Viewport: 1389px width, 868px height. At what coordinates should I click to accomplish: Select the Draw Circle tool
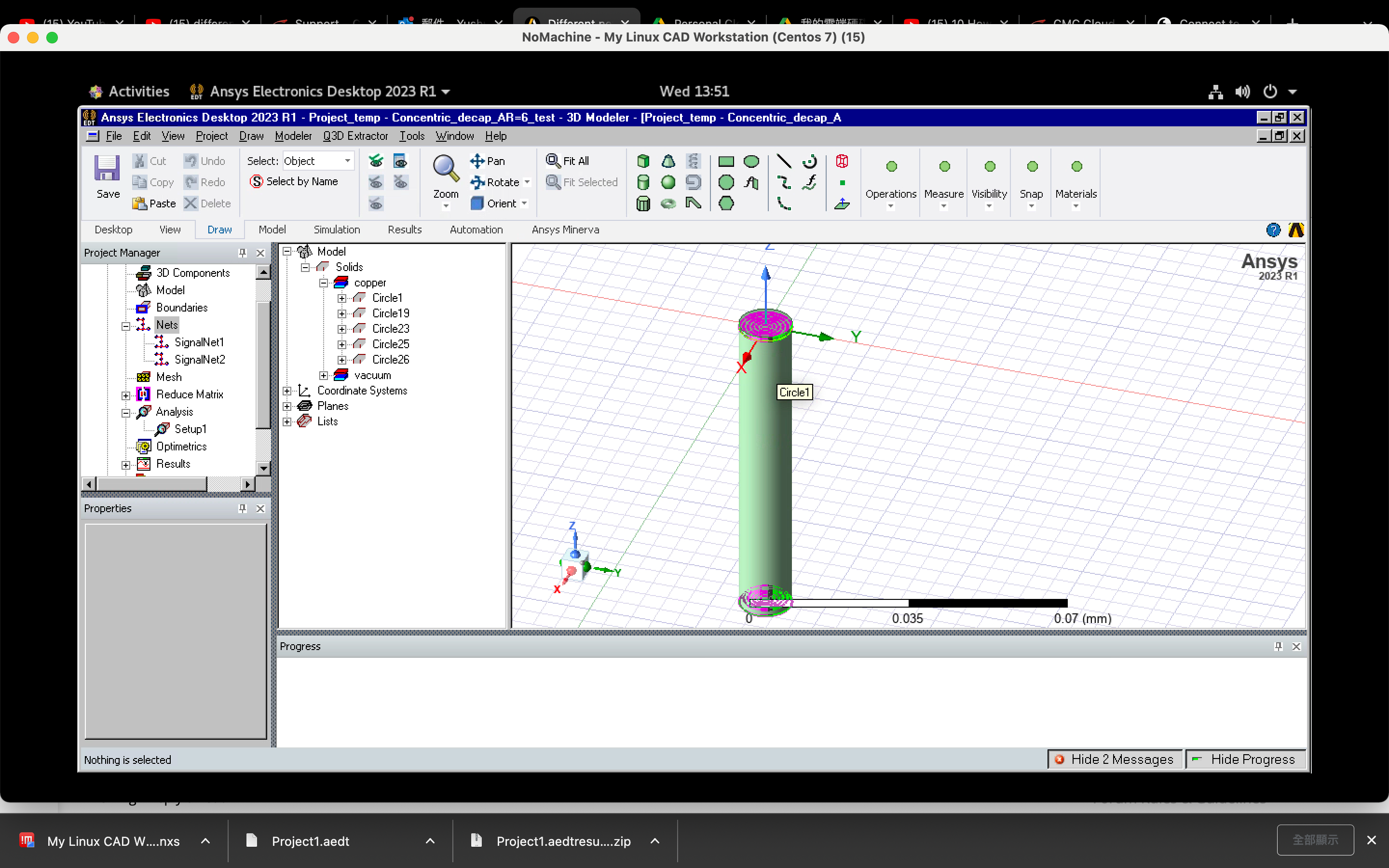pyautogui.click(x=726, y=183)
